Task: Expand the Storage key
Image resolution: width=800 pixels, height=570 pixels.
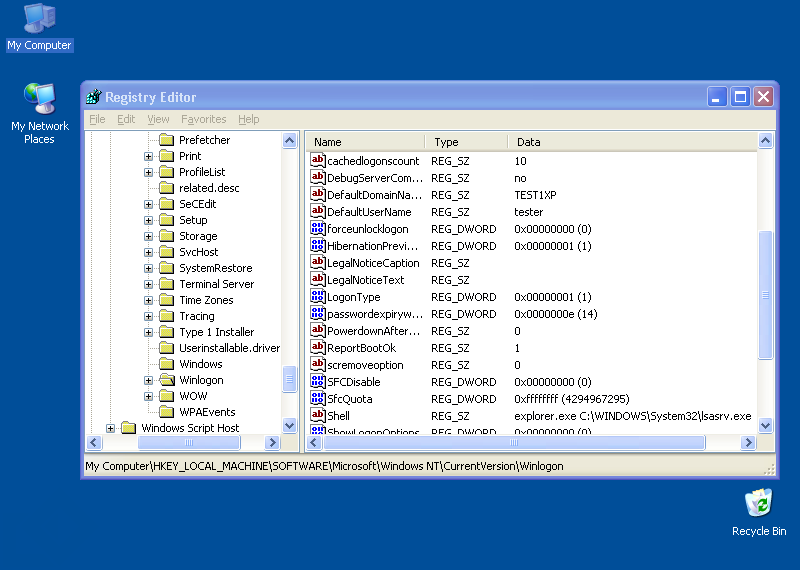Action: [x=148, y=236]
